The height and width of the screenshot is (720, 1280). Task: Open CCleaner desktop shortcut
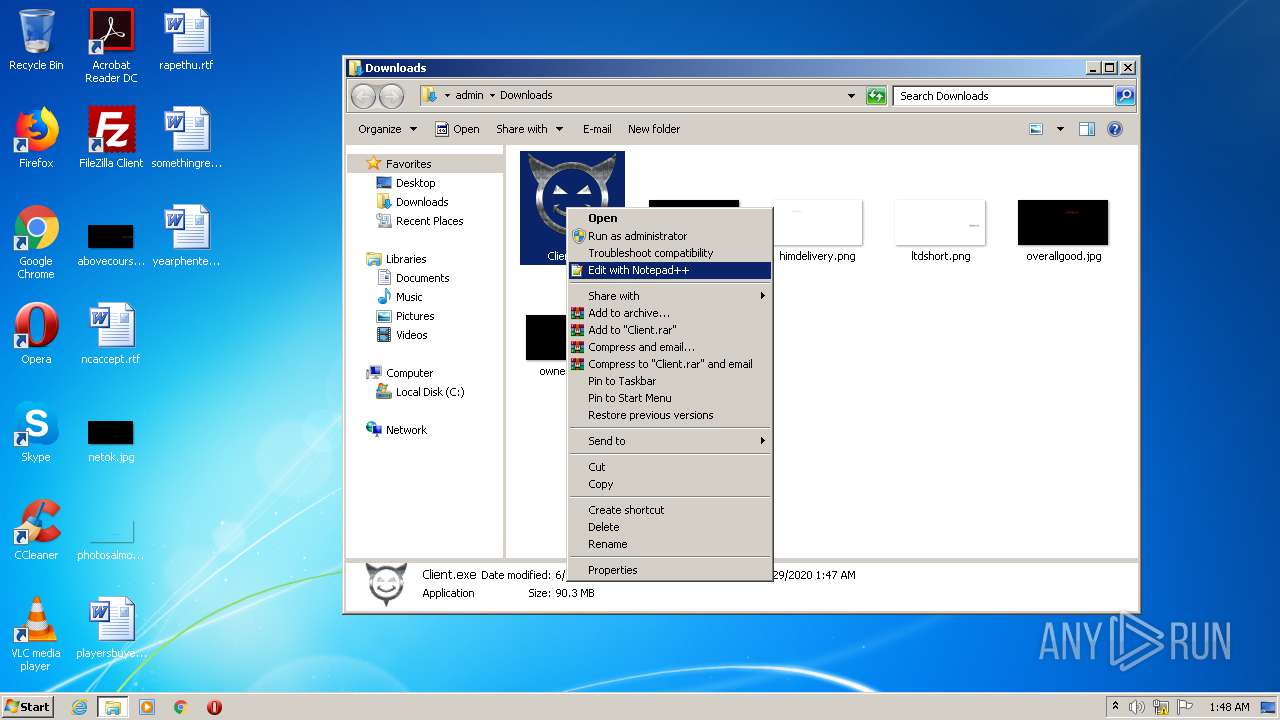(x=36, y=530)
